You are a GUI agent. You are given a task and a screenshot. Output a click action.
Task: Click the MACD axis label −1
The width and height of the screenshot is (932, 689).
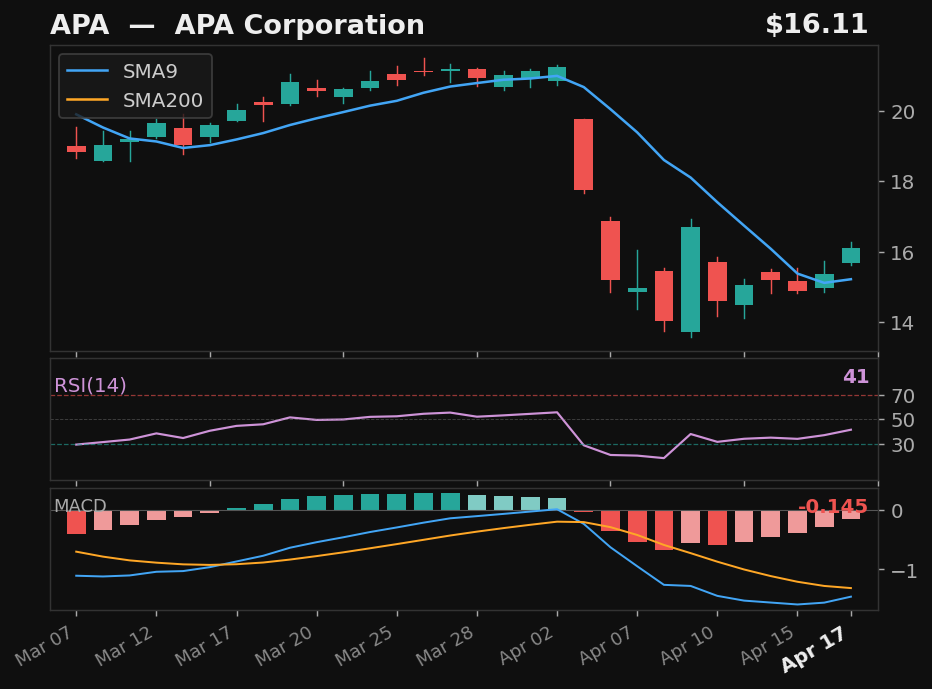(x=904, y=571)
